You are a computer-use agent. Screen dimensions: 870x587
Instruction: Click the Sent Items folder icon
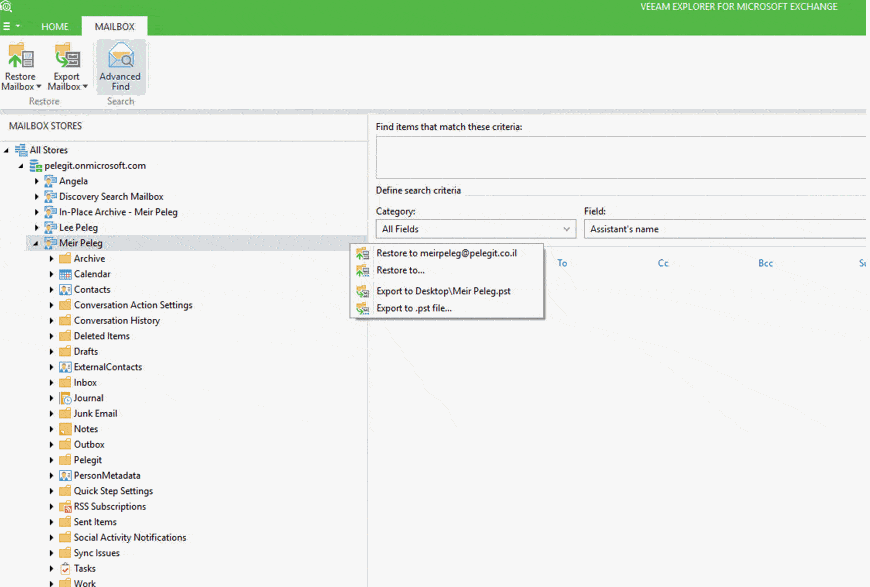click(x=65, y=523)
